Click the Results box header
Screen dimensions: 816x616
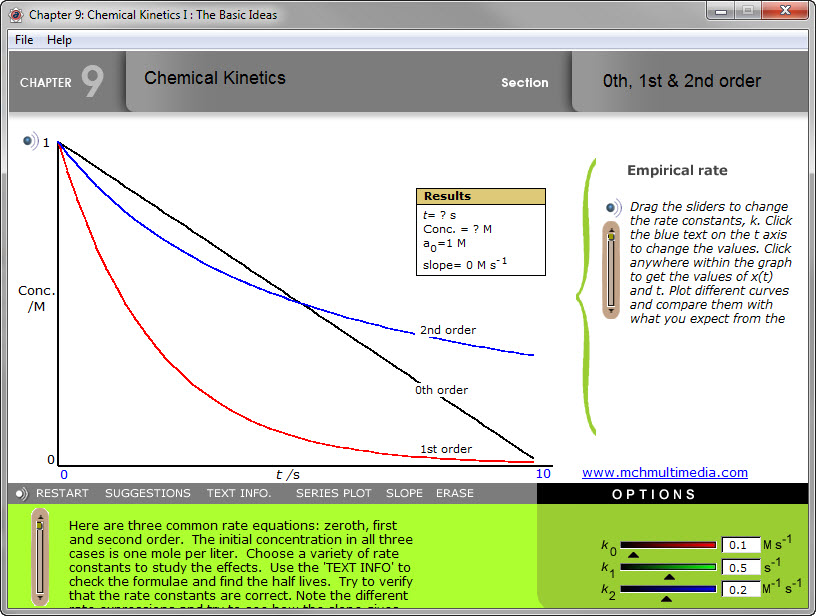pos(481,196)
